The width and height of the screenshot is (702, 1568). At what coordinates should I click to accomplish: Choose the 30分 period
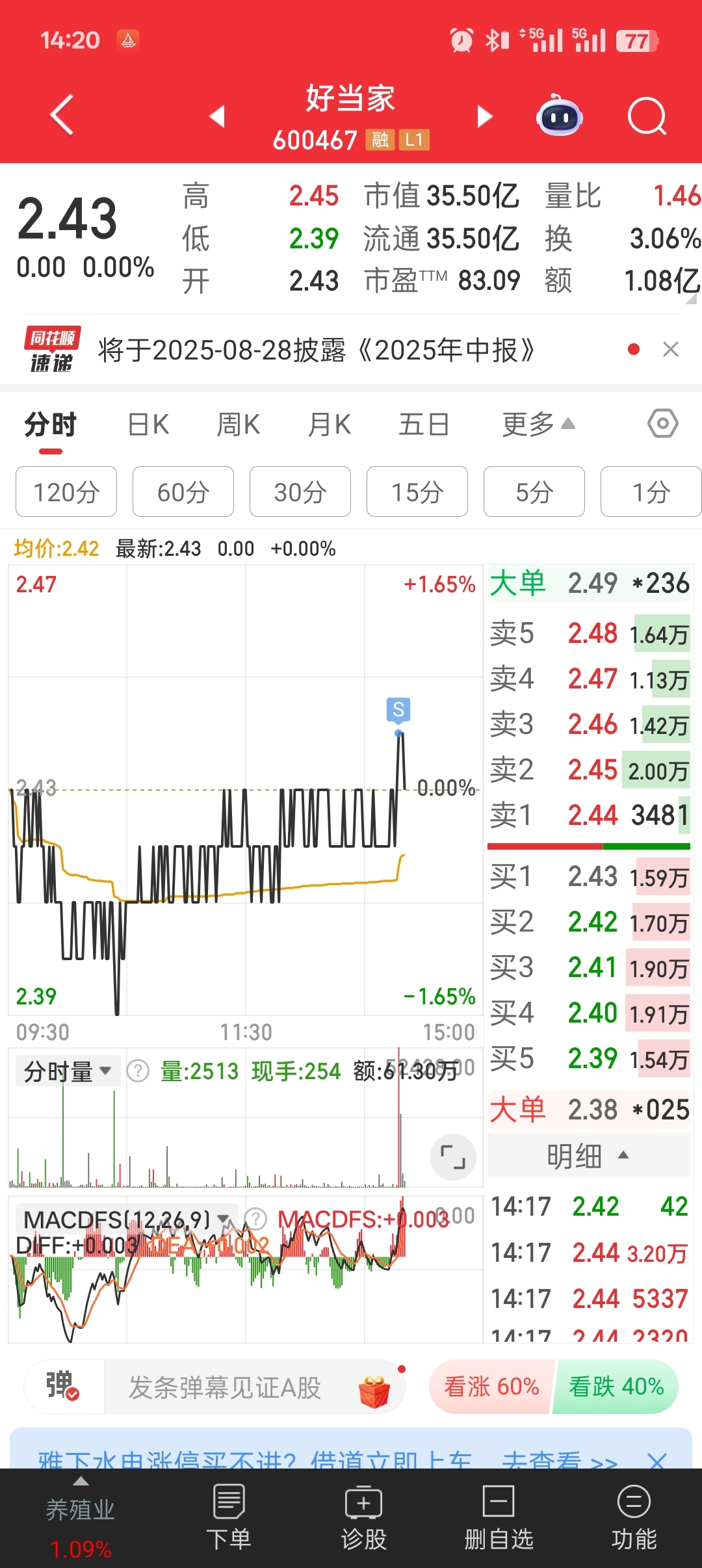coord(300,491)
